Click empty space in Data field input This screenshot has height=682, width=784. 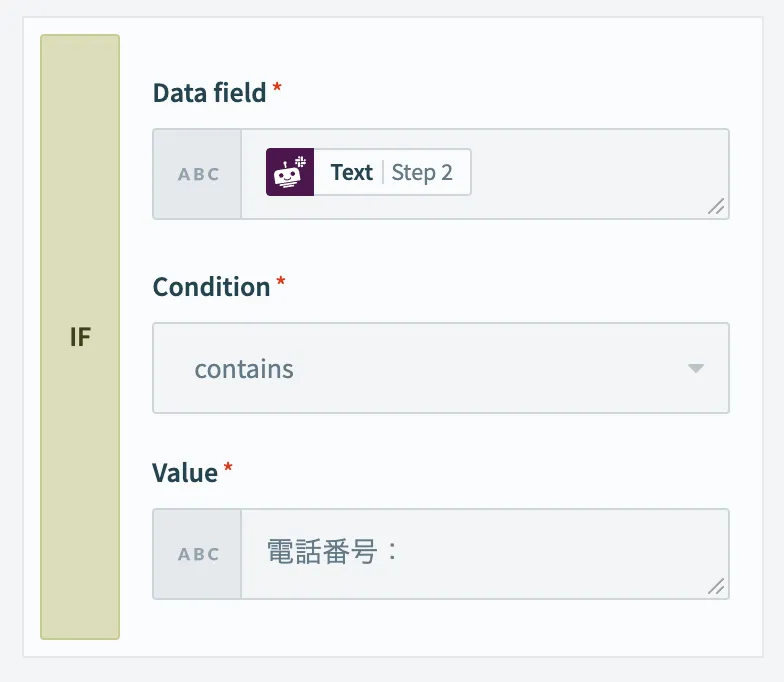(x=600, y=172)
